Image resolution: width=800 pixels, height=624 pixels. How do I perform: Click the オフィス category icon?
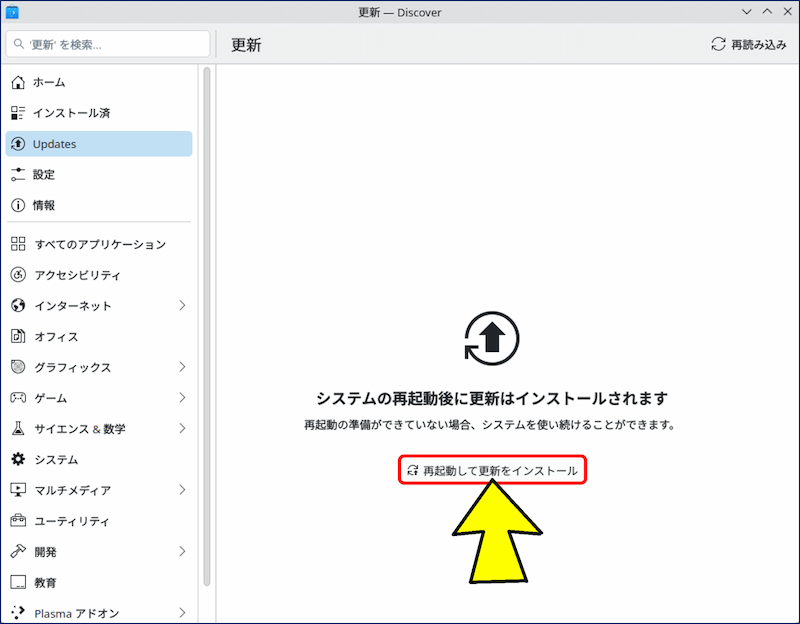pyautogui.click(x=18, y=336)
